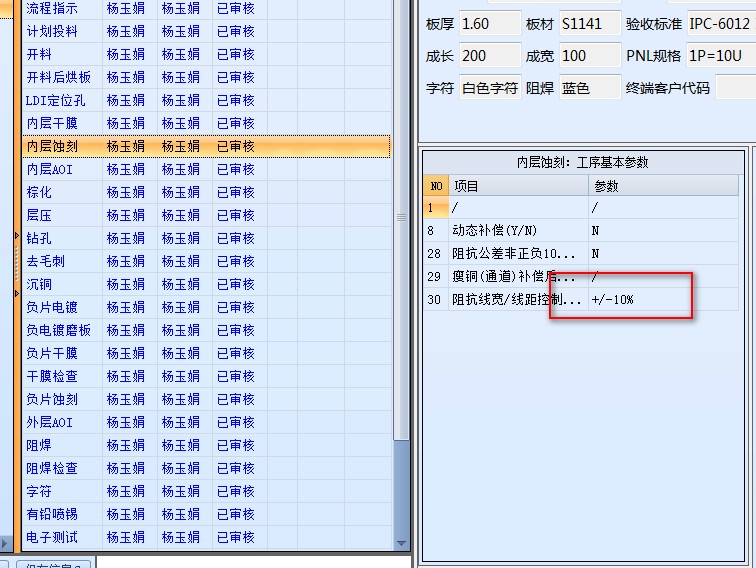Click the 成宽 field showing 100

[x=590, y=56]
